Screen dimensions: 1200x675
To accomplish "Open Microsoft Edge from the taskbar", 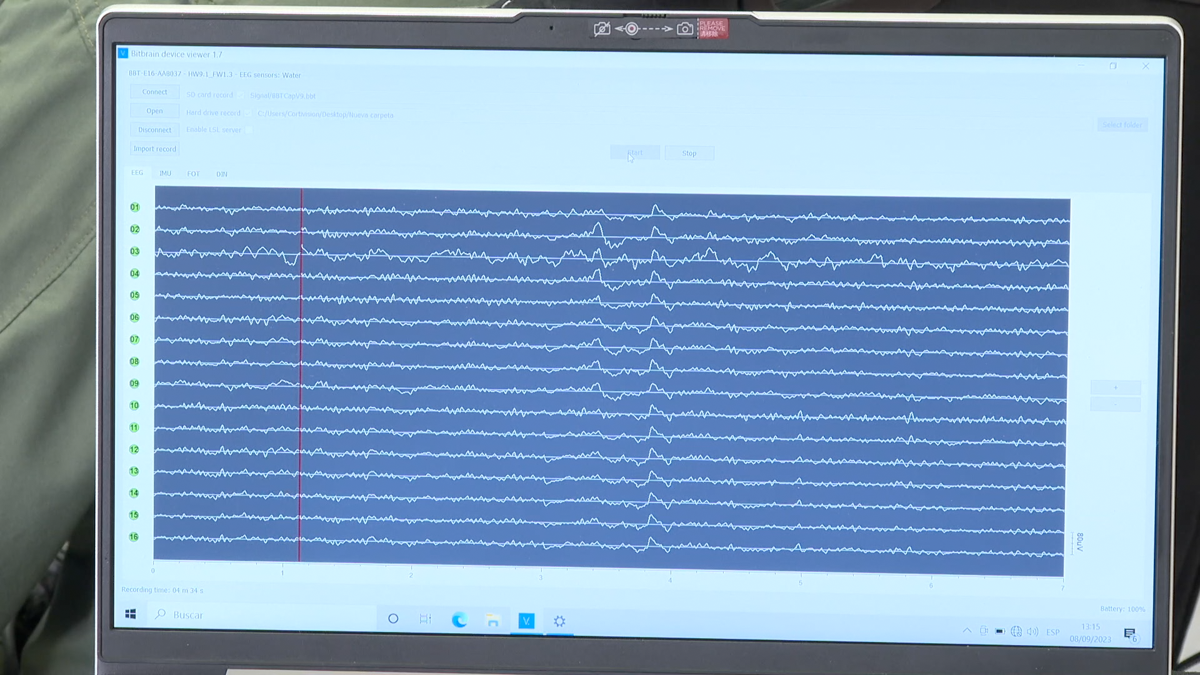I will (459, 620).
